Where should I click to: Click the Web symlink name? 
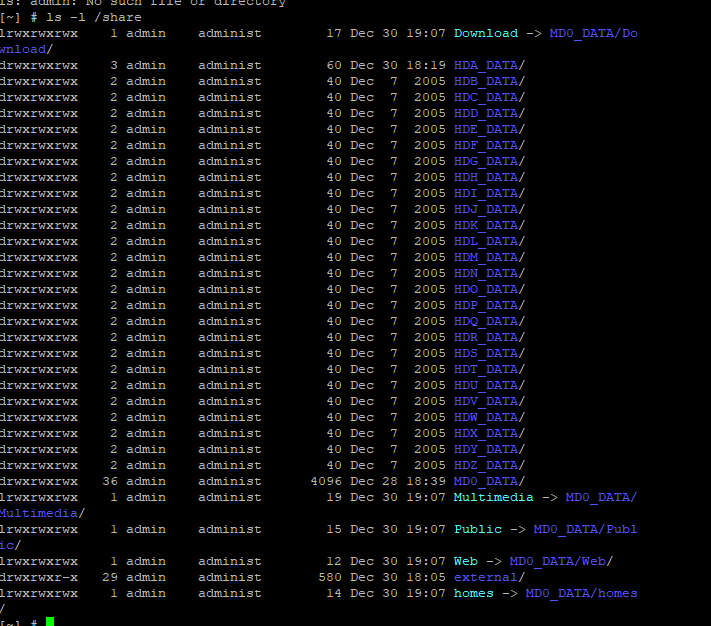[466, 561]
